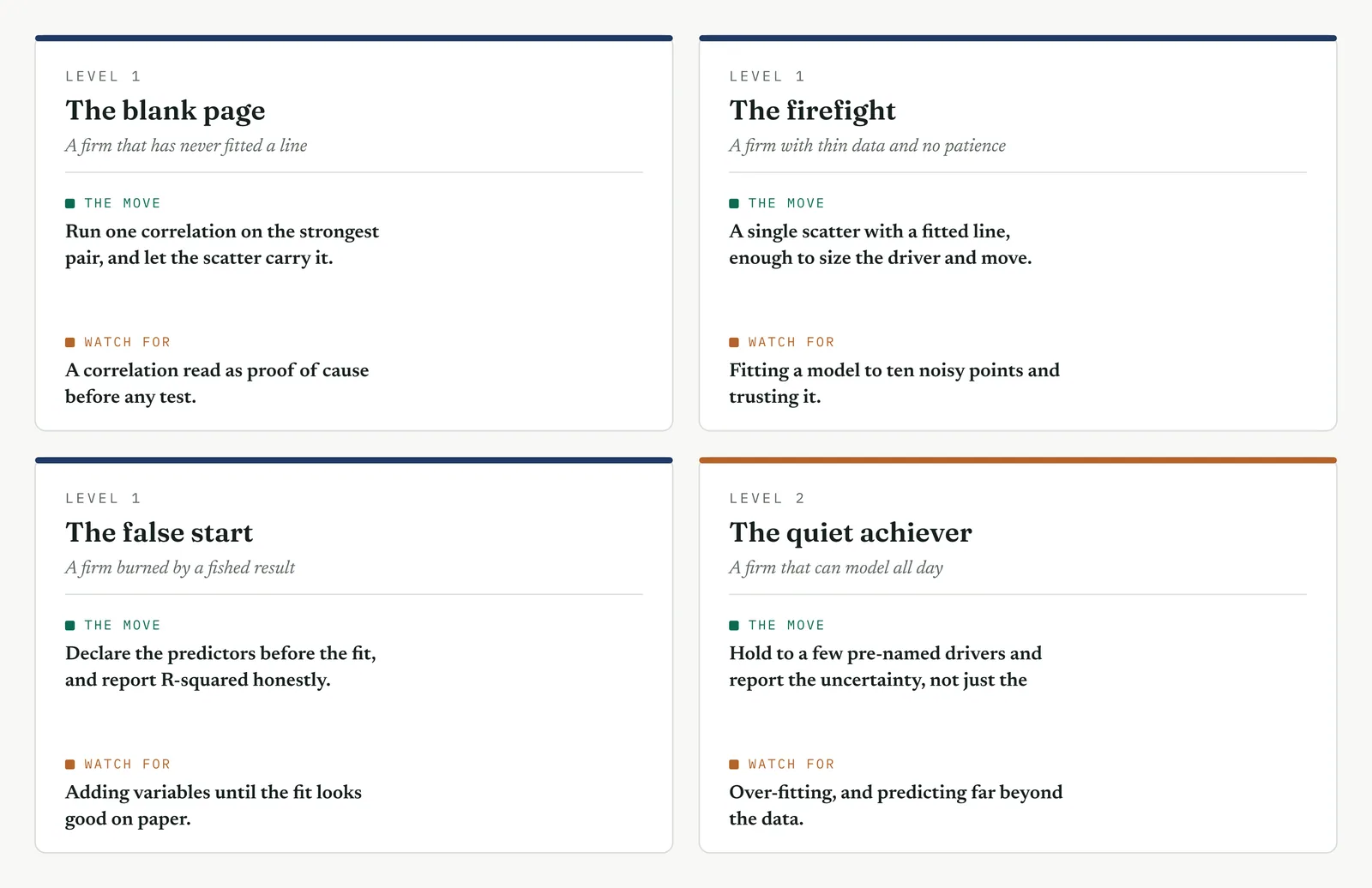Click orange square icon in The quiet achiever card
Viewport: 1372px width, 888px height.
pyautogui.click(x=734, y=764)
